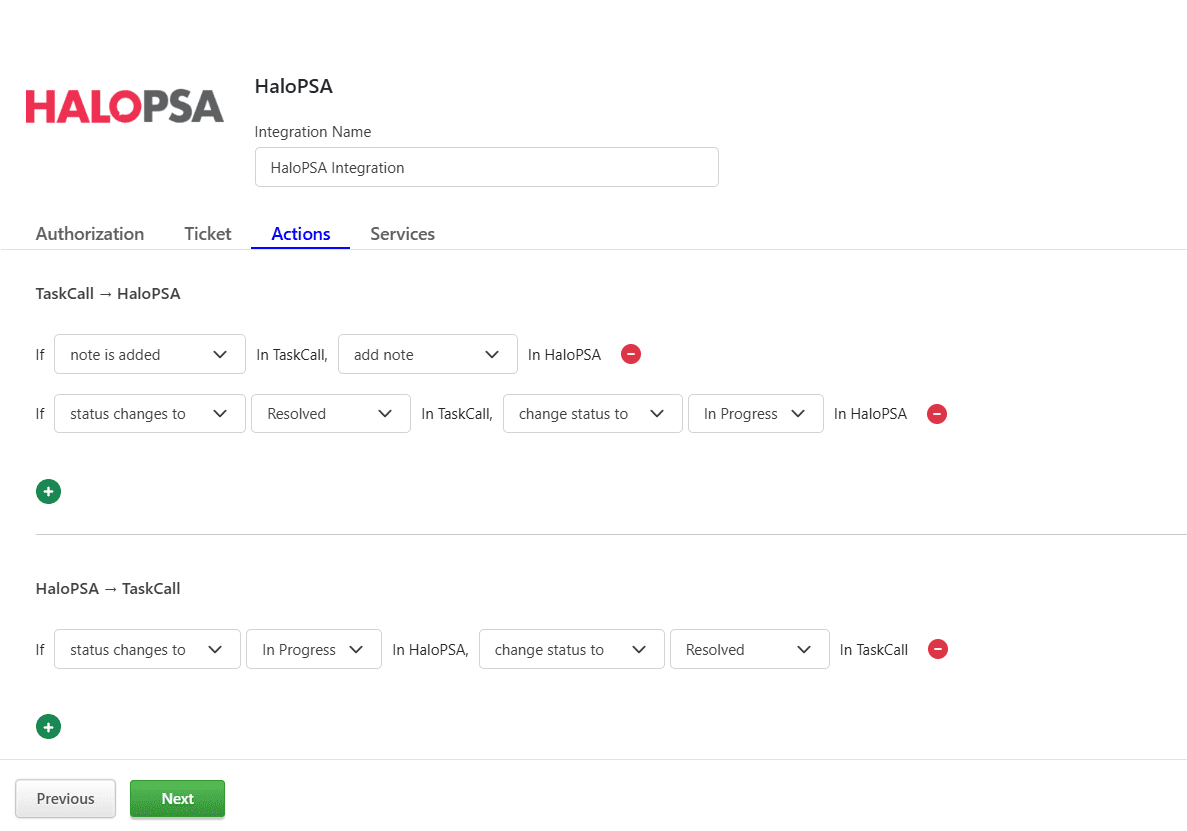The width and height of the screenshot is (1187, 831).
Task: Click the green Next button
Action: [x=177, y=798]
